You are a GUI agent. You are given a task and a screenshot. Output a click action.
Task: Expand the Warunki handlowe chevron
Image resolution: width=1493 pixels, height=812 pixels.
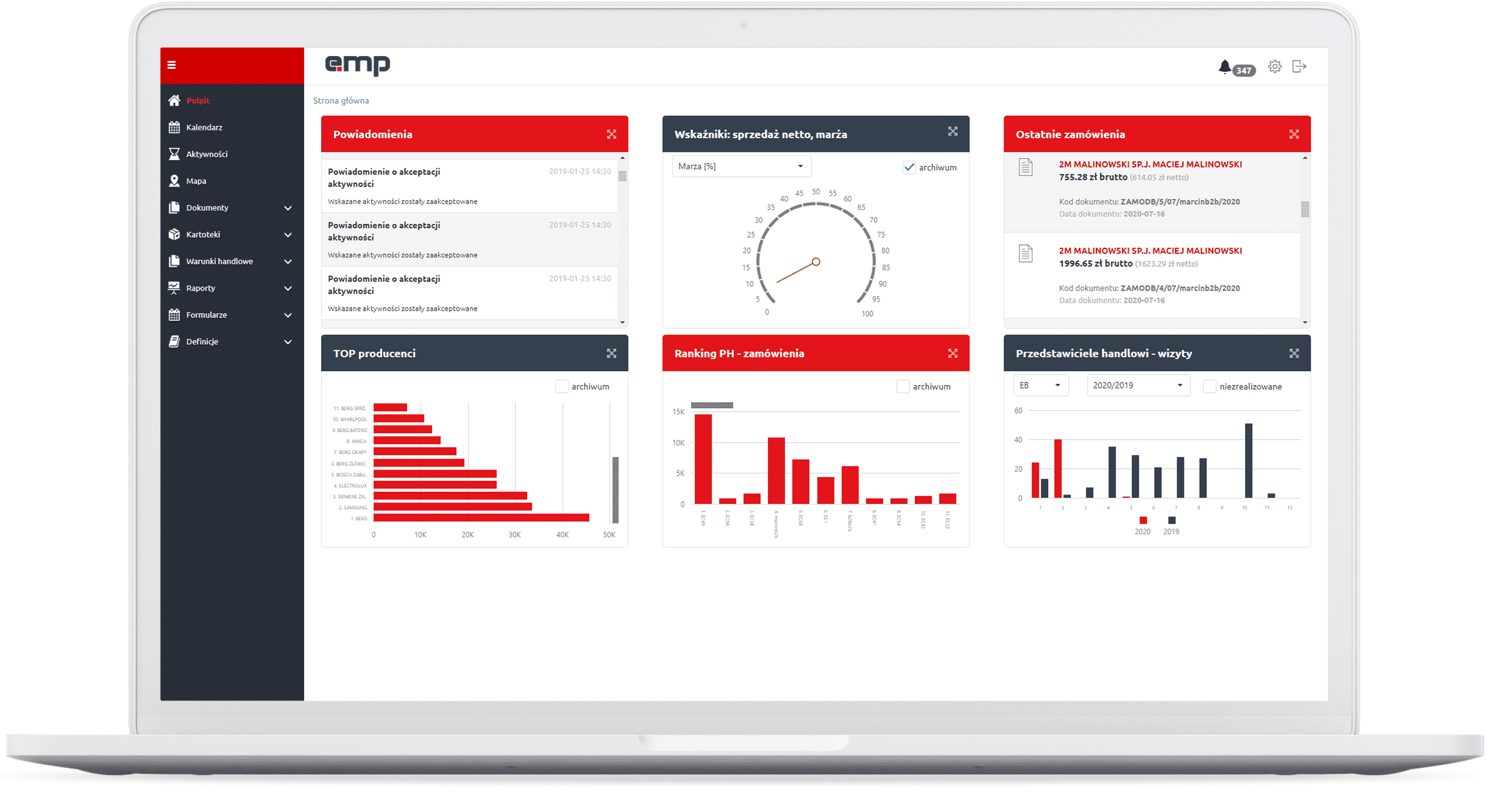click(288, 262)
